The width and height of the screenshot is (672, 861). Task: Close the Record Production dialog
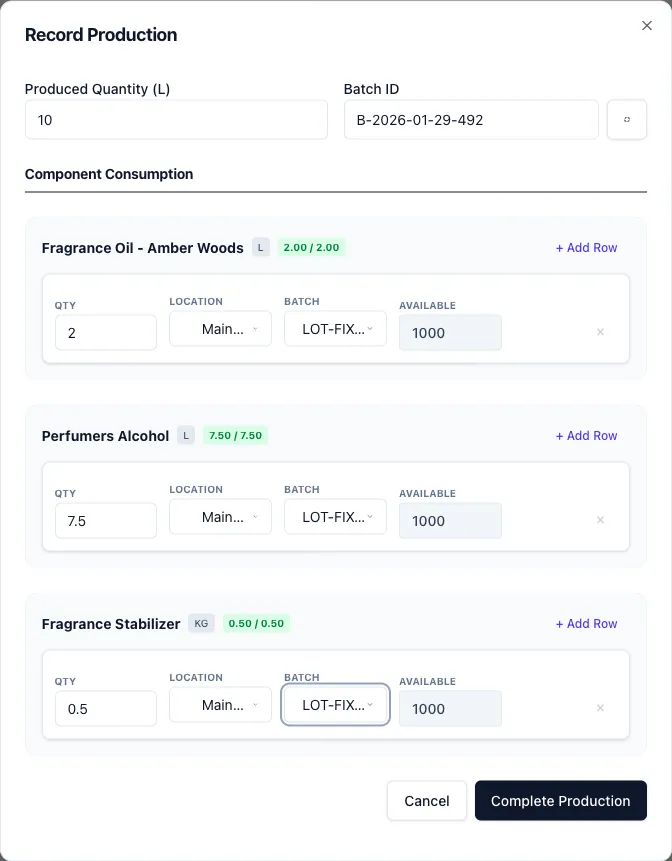tap(647, 26)
